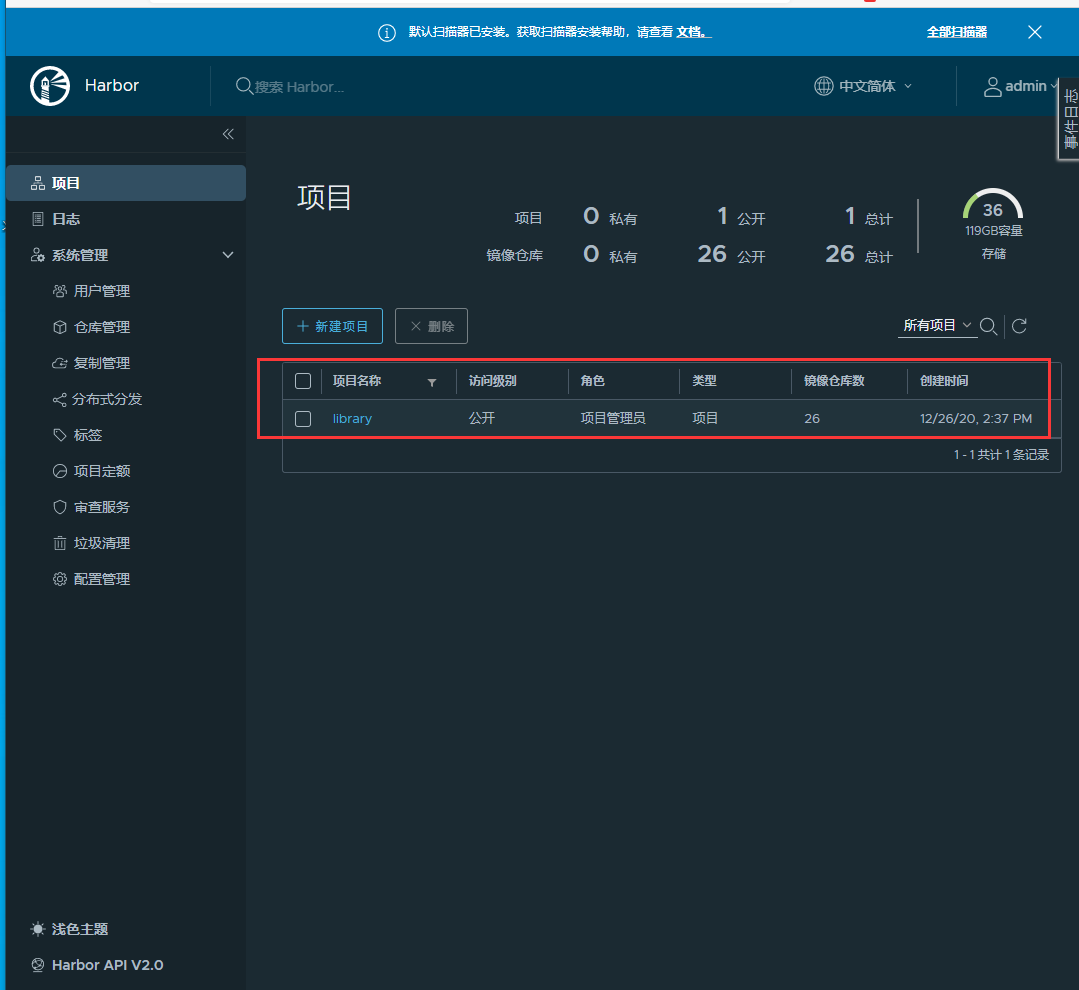Open 项目定额 in the sidebar
The image size is (1079, 990).
click(x=102, y=471)
